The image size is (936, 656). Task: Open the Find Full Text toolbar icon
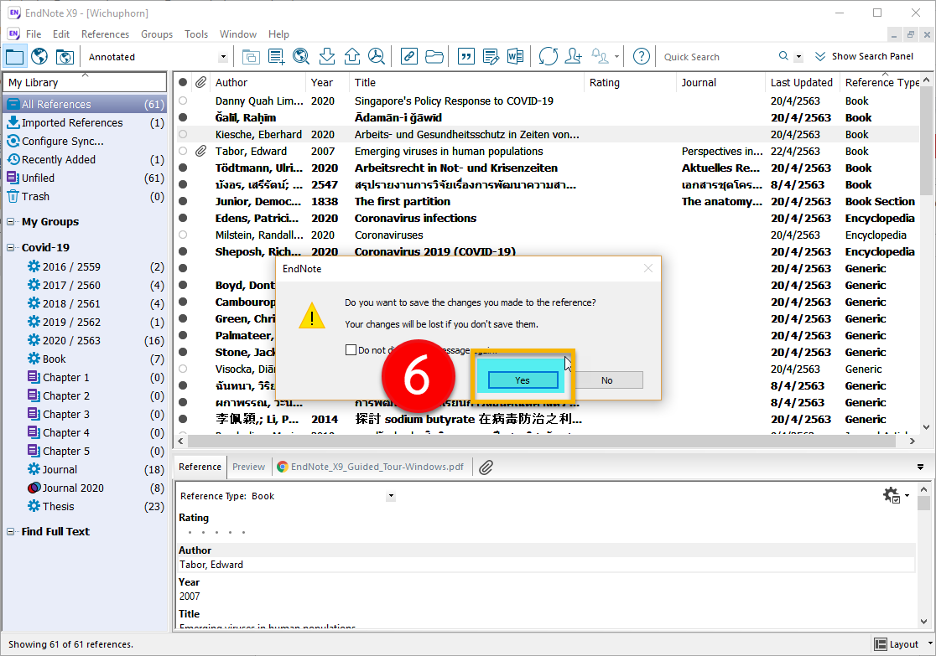[x=376, y=57]
